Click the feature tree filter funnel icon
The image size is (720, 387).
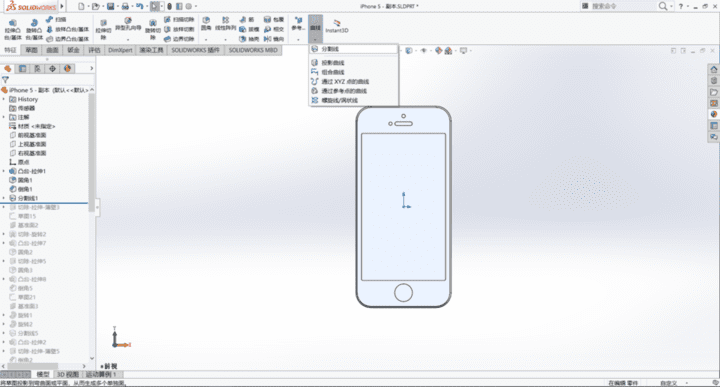[x=6, y=80]
